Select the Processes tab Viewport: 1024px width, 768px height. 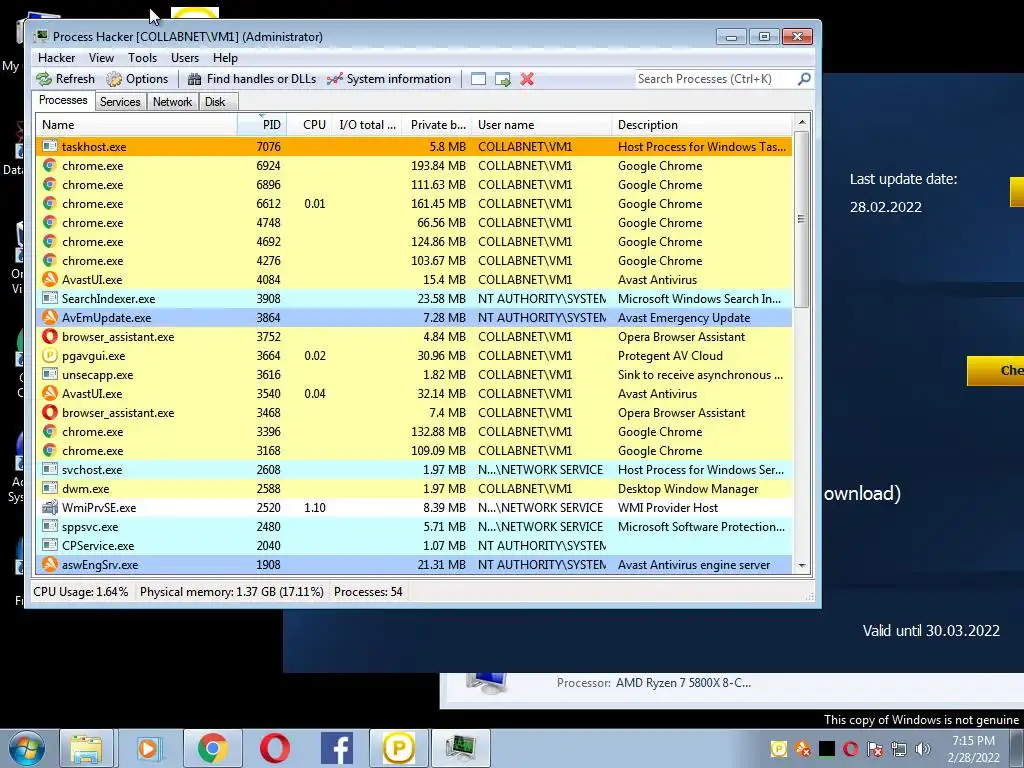click(63, 100)
